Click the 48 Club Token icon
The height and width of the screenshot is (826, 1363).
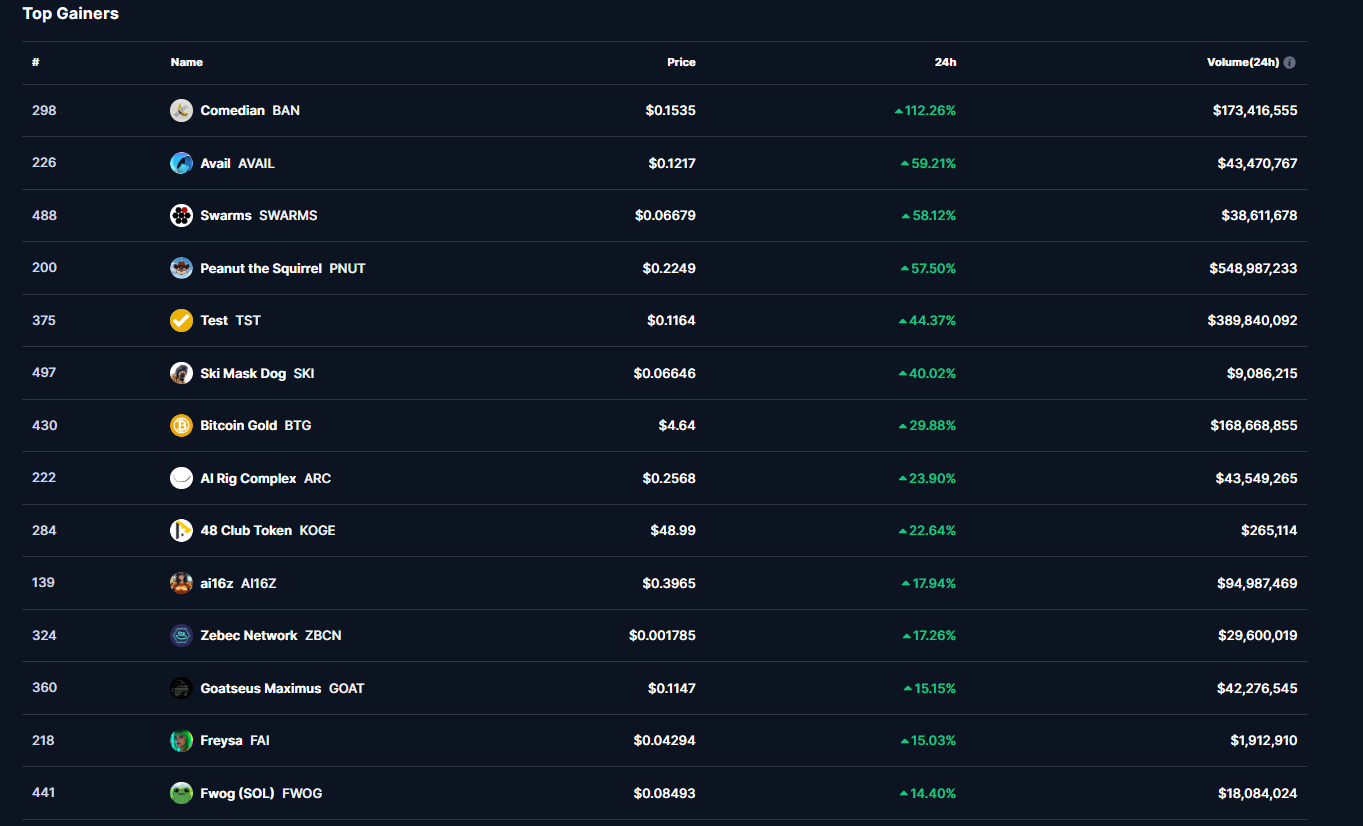[x=181, y=531]
